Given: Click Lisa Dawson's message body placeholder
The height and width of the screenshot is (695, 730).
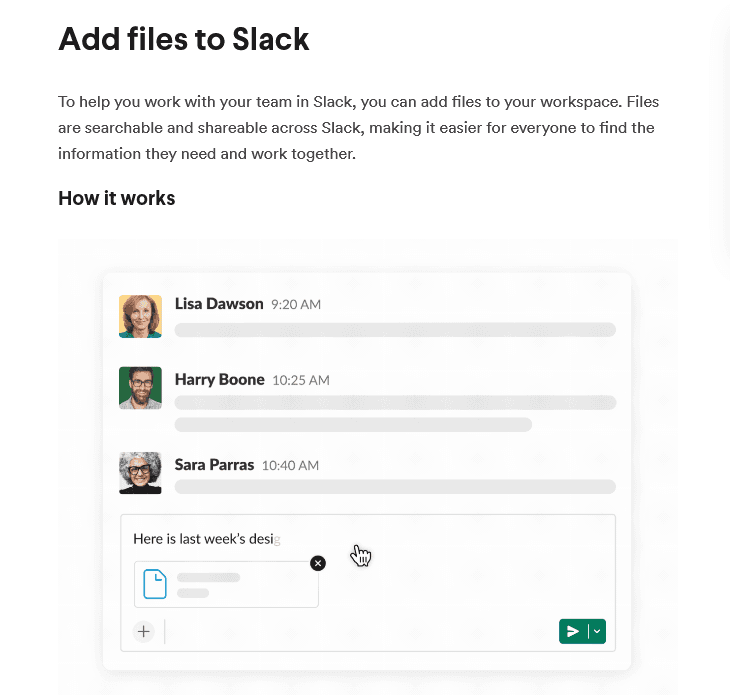Looking at the screenshot, I should 395,329.
